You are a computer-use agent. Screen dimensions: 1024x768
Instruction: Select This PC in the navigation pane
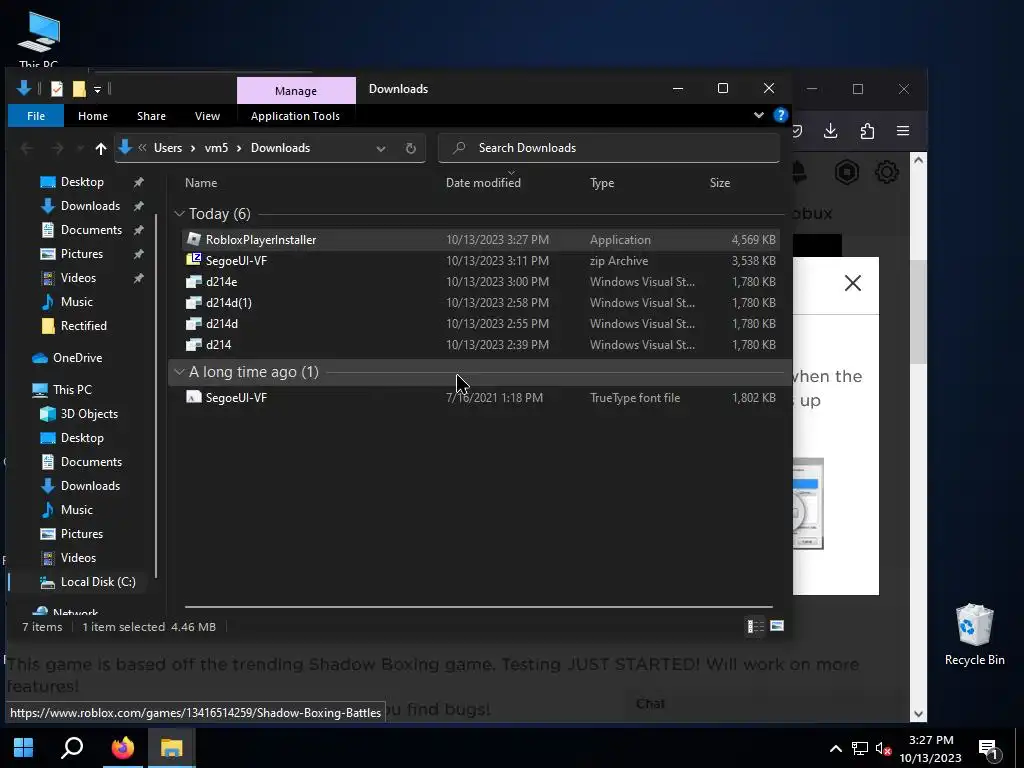[x=72, y=390]
